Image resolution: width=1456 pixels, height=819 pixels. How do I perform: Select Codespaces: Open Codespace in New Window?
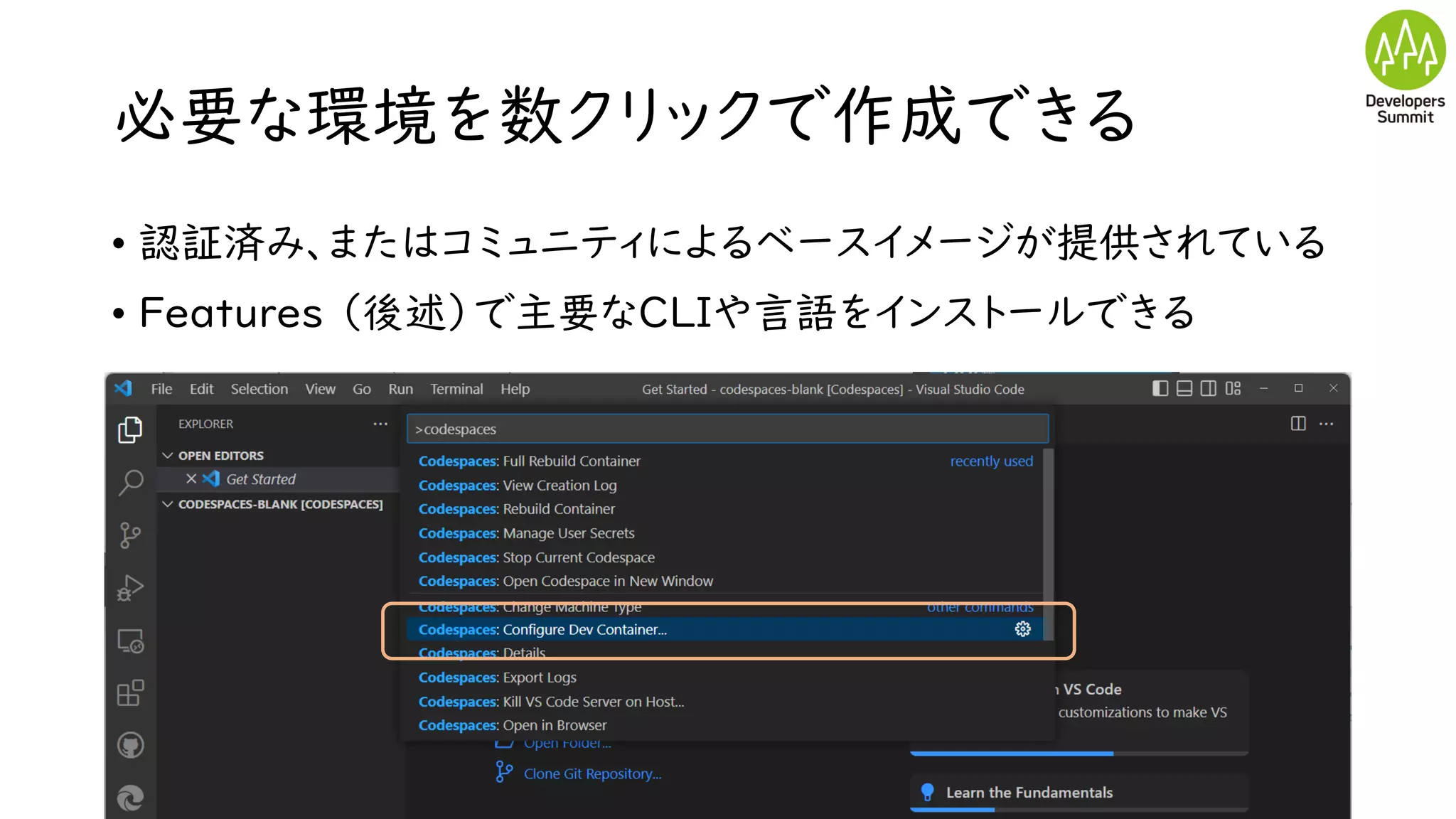[725, 581]
